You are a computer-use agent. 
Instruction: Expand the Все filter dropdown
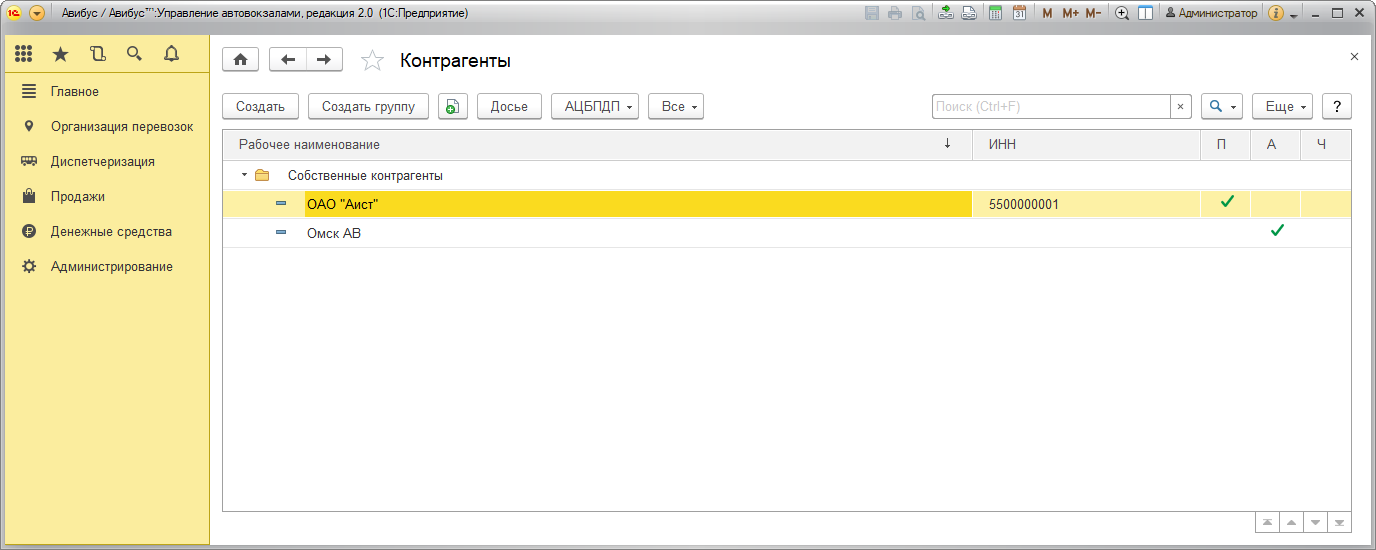tap(676, 106)
